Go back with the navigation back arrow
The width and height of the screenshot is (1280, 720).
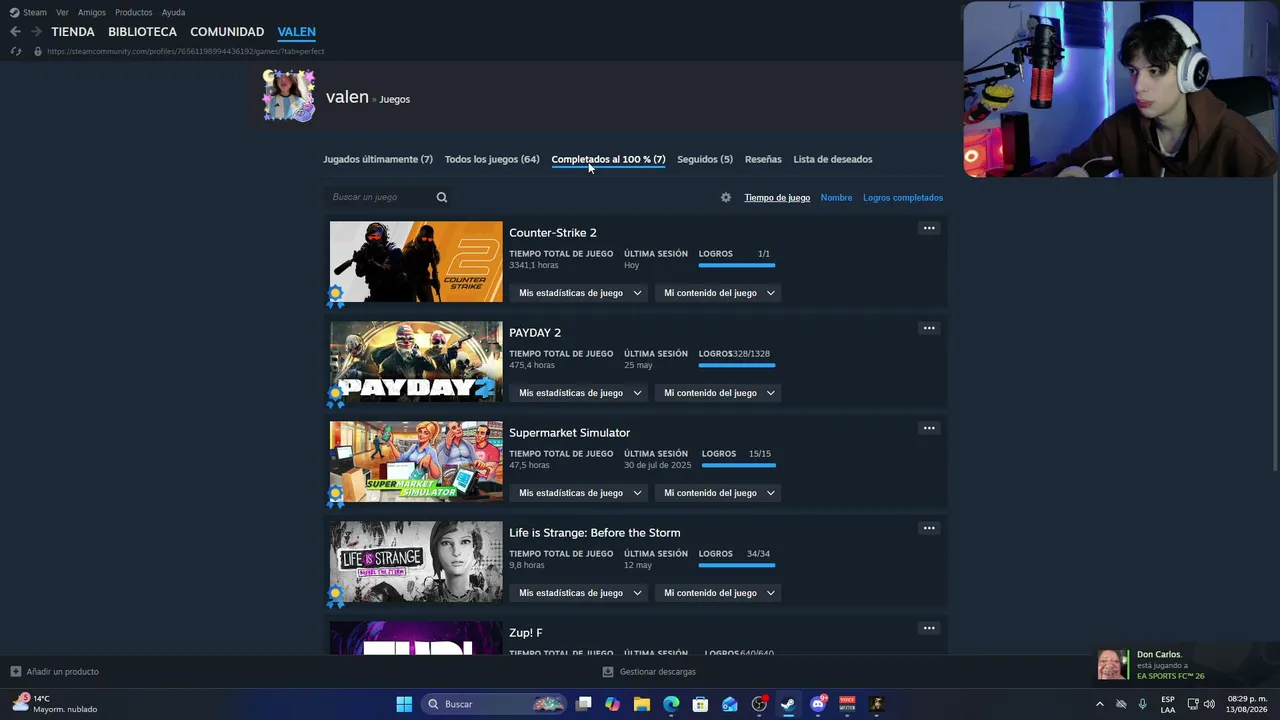[x=15, y=32]
